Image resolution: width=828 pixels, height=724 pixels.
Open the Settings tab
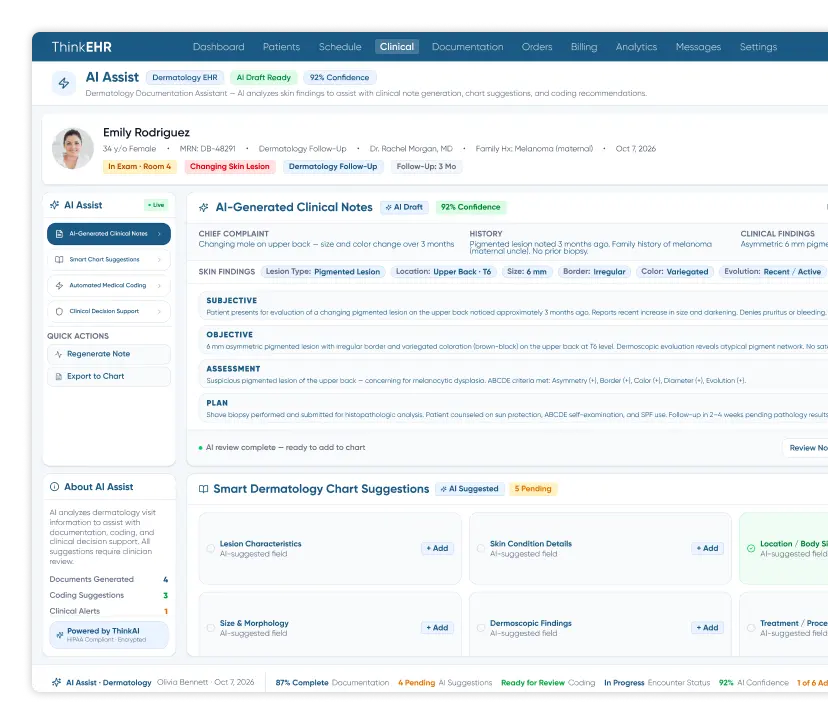click(x=758, y=46)
